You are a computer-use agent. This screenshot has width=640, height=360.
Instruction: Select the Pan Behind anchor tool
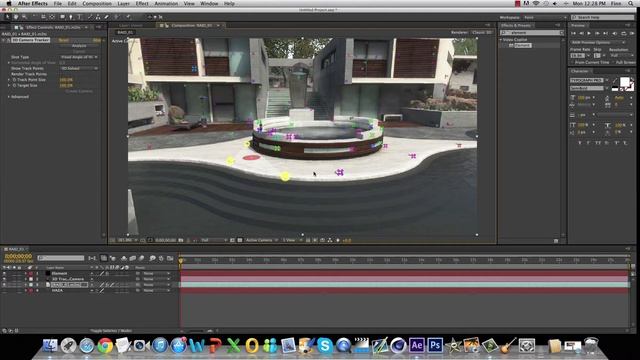pos(52,17)
